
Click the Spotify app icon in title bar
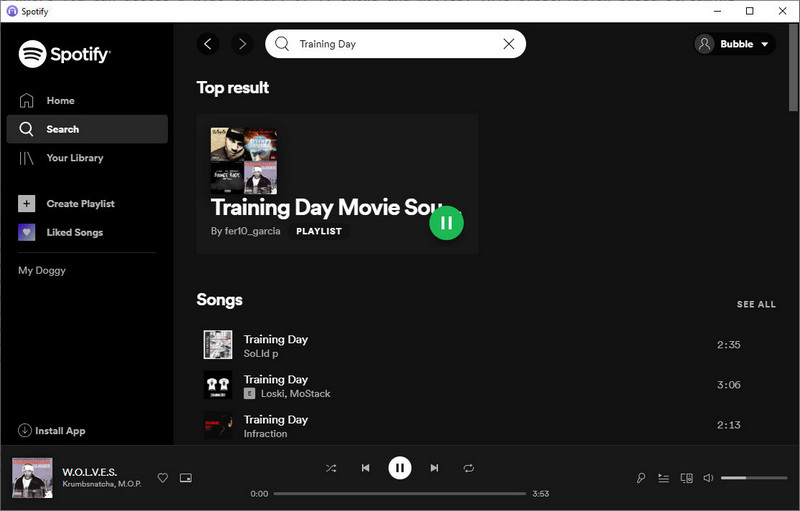[x=12, y=11]
